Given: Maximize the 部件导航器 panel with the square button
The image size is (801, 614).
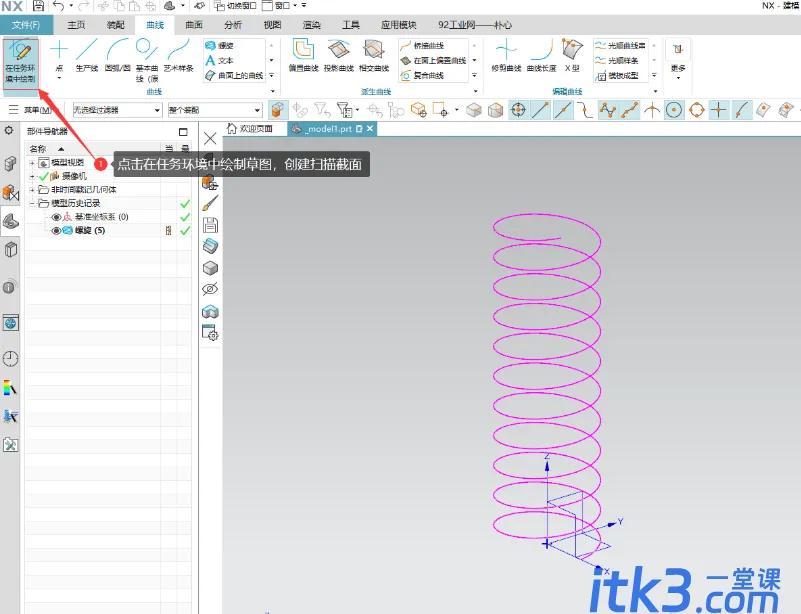Looking at the screenshot, I should (183, 132).
